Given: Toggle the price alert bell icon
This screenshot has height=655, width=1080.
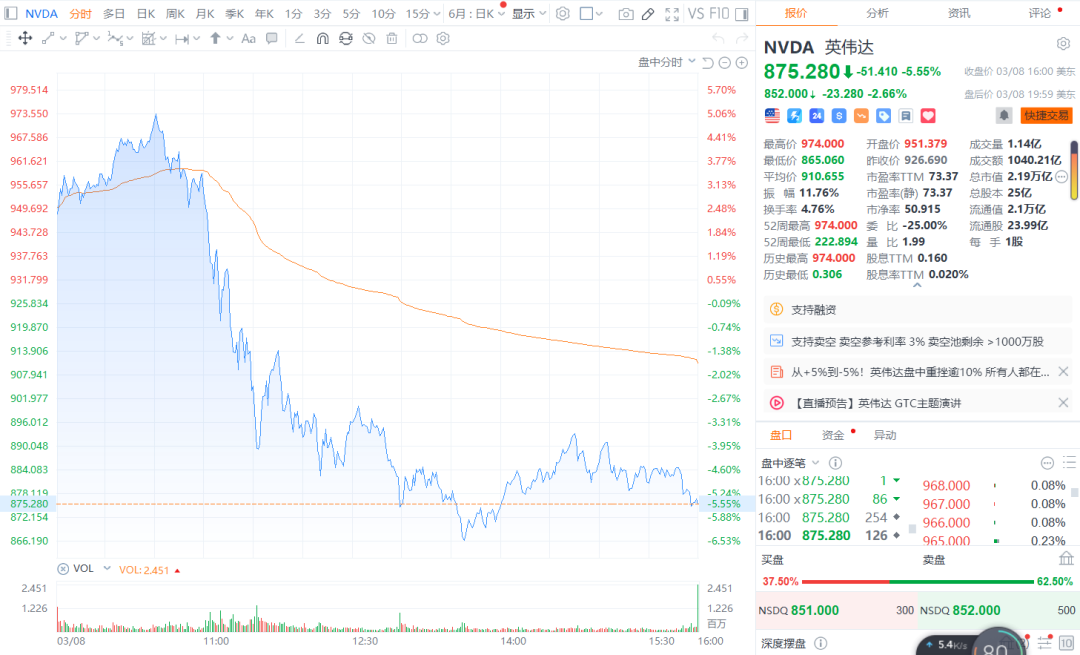Looking at the screenshot, I should [x=1004, y=116].
